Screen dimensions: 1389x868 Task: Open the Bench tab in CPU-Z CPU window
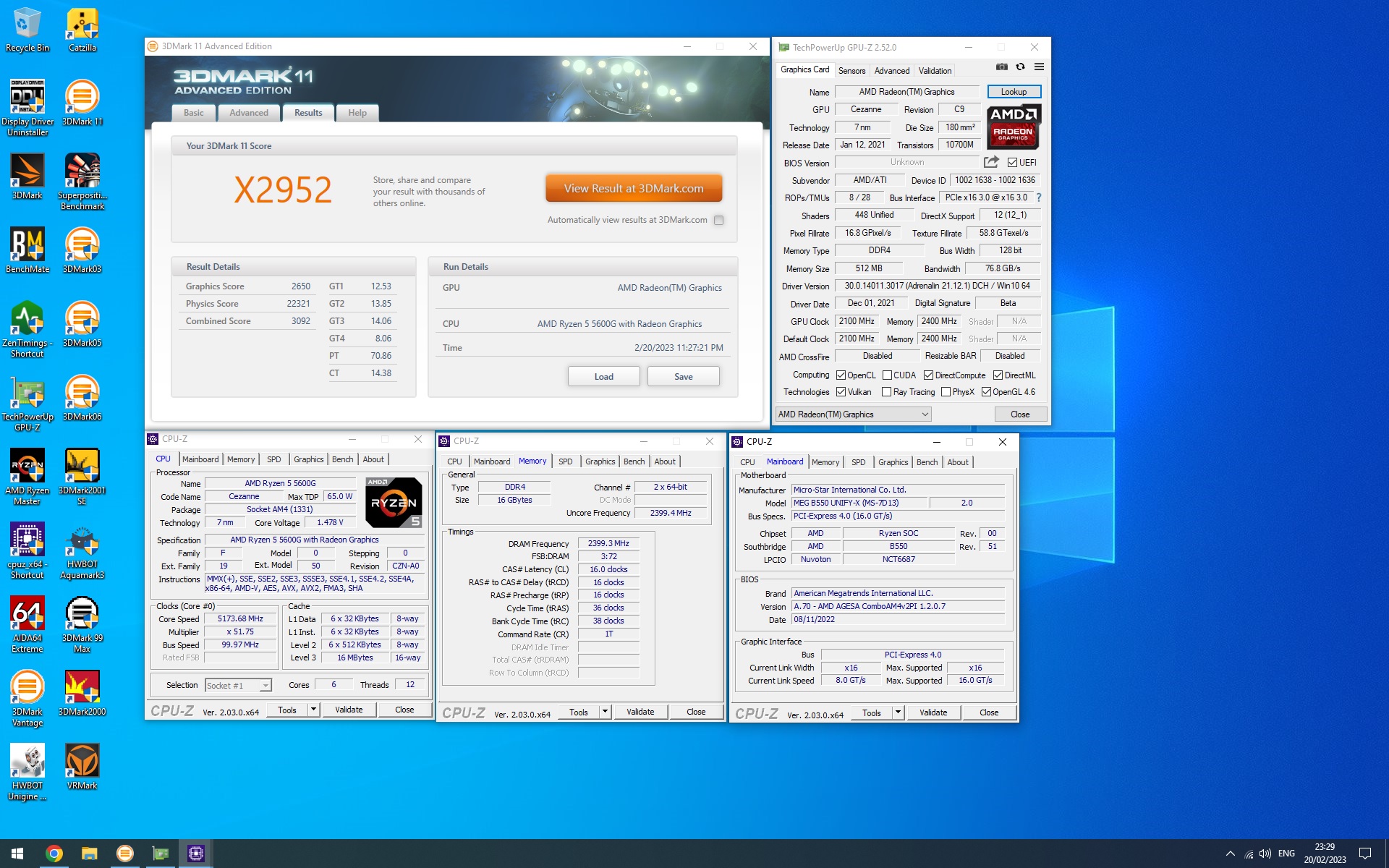click(342, 459)
